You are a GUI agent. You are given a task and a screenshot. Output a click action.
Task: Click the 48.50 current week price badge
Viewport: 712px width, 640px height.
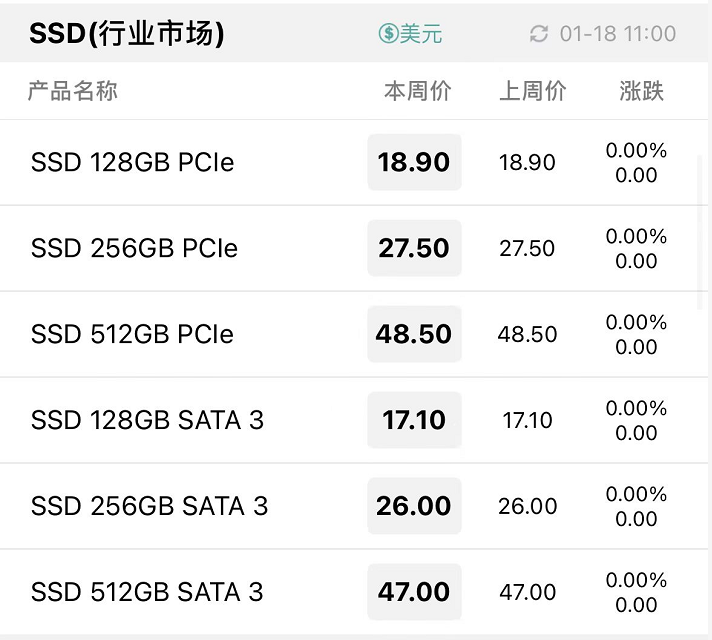click(414, 334)
